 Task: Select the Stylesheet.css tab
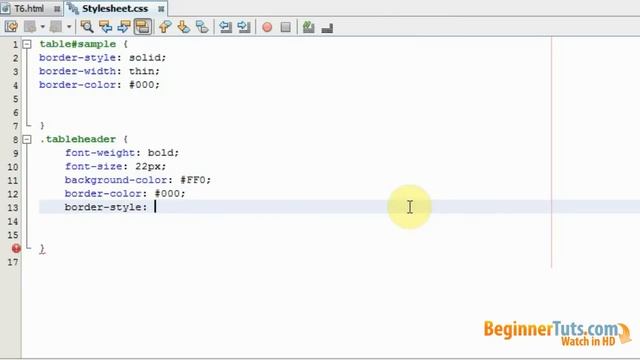click(x=115, y=9)
